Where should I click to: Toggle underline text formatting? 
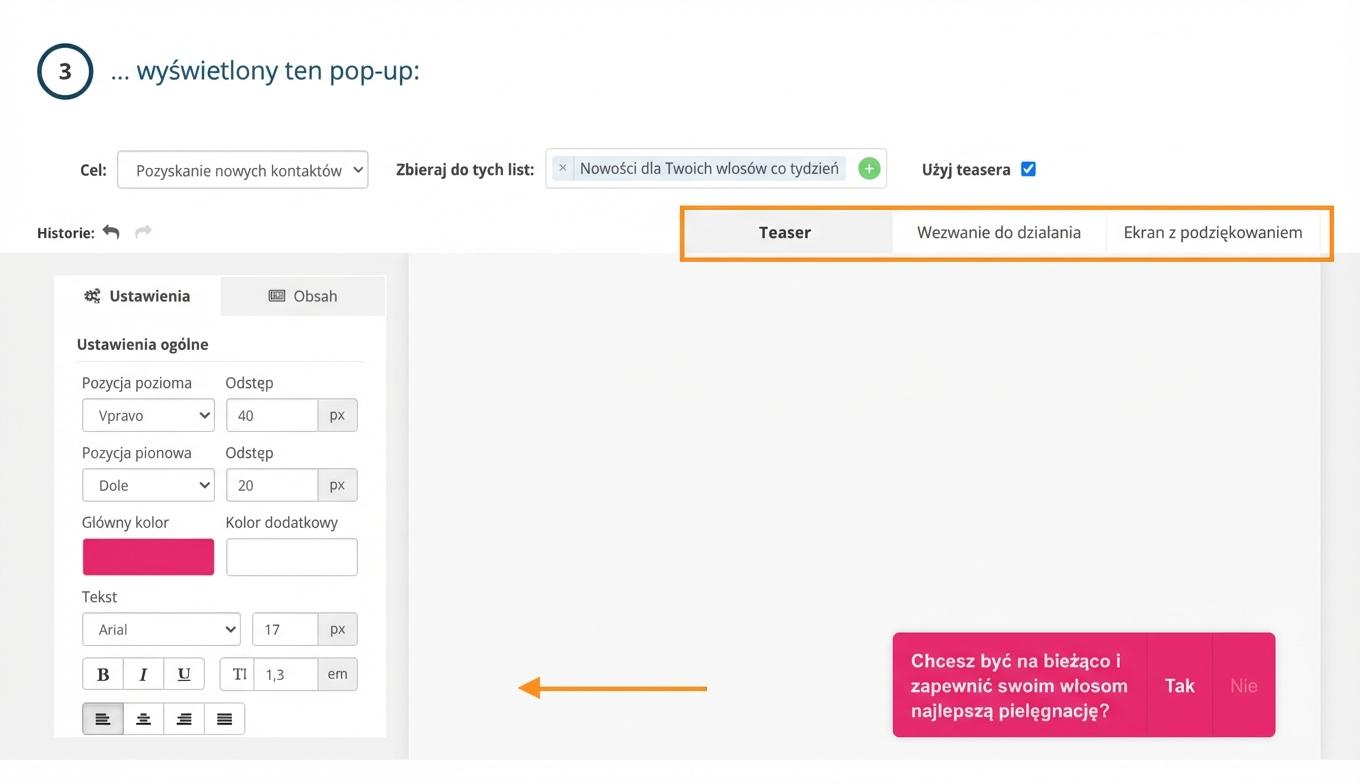pos(184,674)
